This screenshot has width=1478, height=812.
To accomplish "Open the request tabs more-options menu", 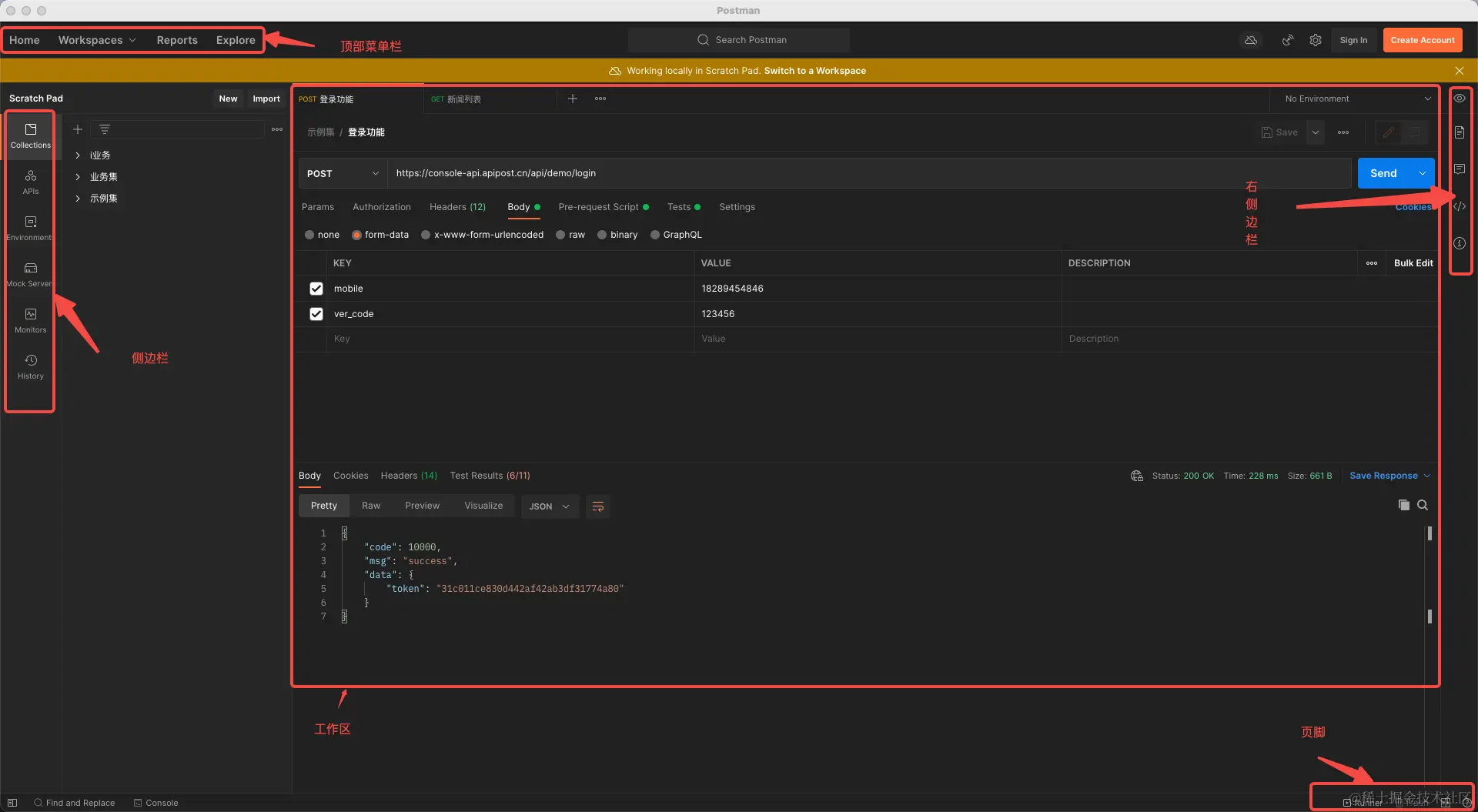I will pos(600,99).
